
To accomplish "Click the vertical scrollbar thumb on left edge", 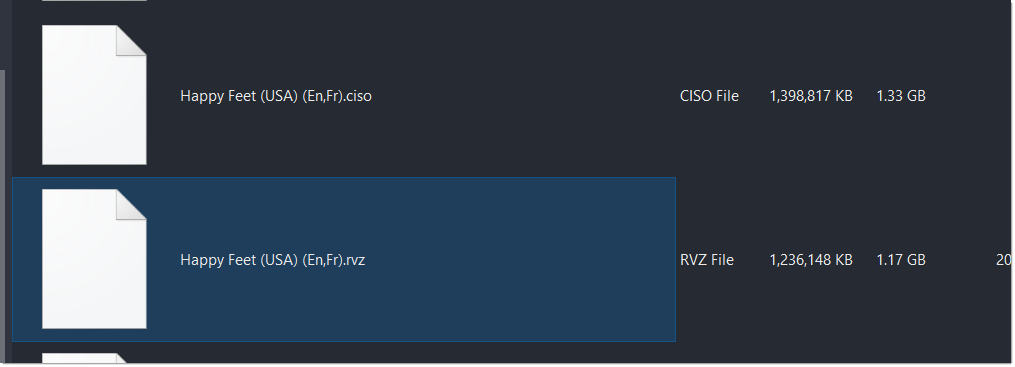I will (x=3, y=217).
